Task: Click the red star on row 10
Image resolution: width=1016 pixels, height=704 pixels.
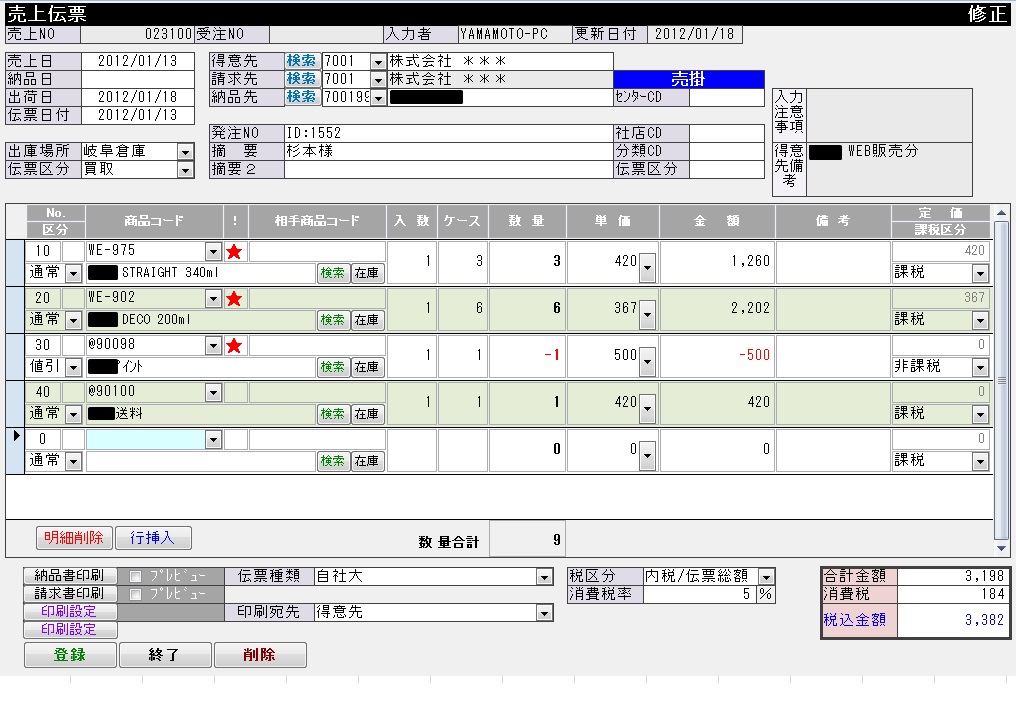Action: [x=235, y=251]
